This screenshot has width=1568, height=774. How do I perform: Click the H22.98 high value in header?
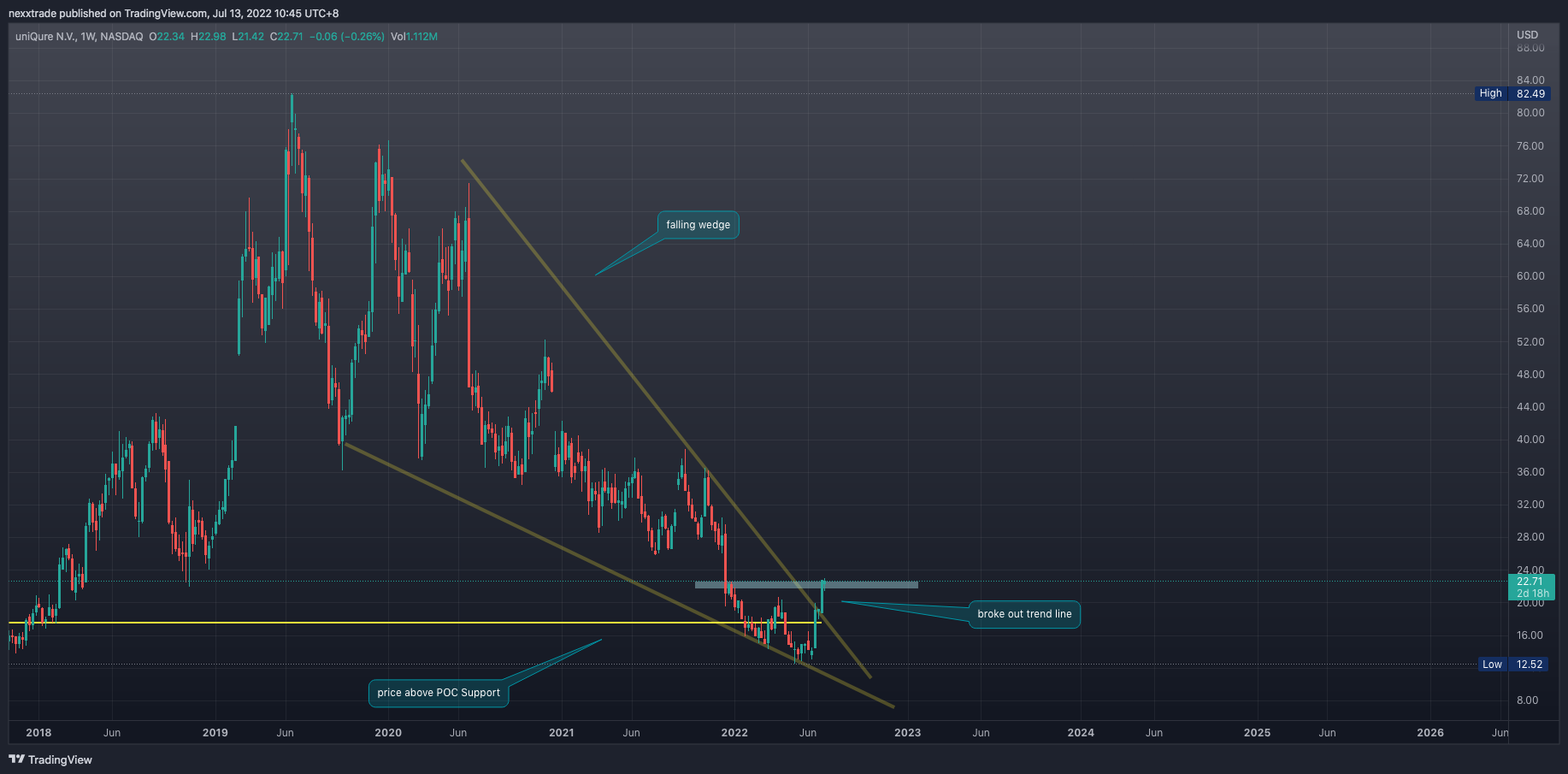209,37
